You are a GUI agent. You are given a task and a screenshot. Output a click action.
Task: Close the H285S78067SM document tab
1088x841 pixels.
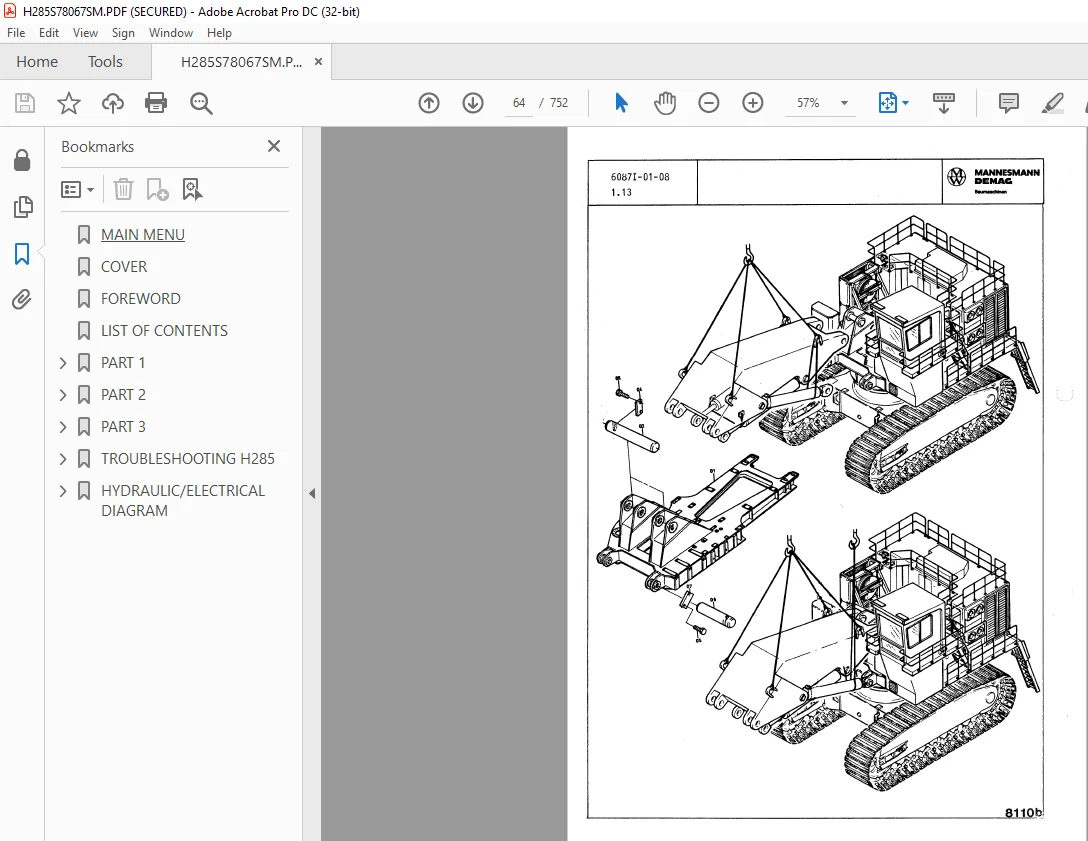click(318, 61)
